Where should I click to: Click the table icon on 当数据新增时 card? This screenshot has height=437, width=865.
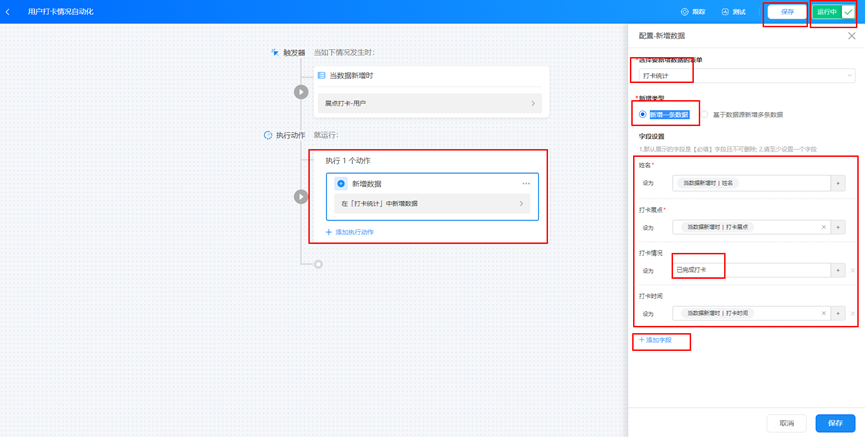coord(322,76)
